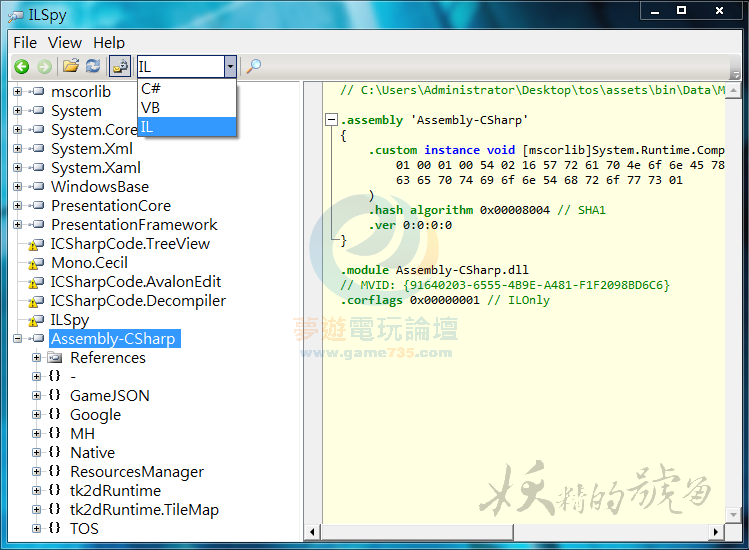Expand the '-' namespace node
Viewport: 749px width, 550px height.
click(37, 377)
